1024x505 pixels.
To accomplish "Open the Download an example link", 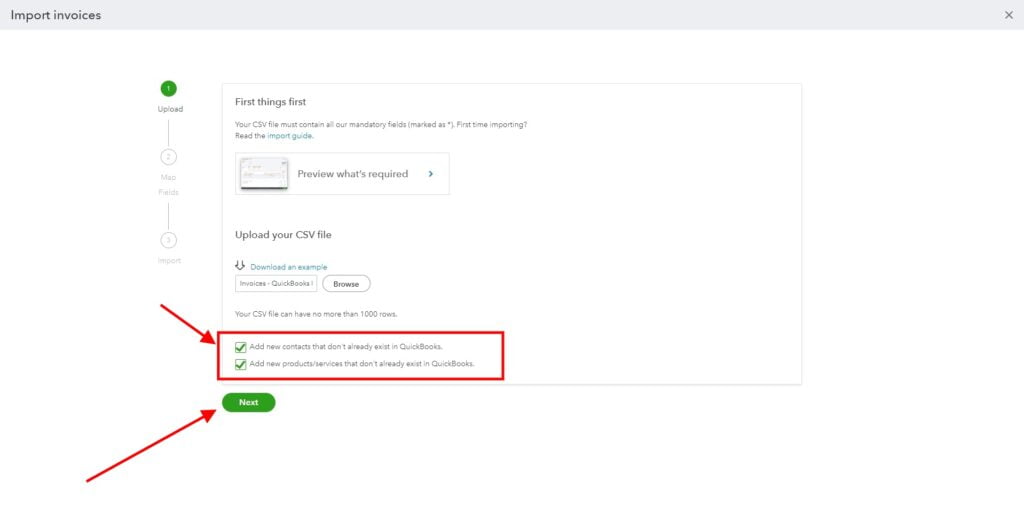I will [x=289, y=267].
